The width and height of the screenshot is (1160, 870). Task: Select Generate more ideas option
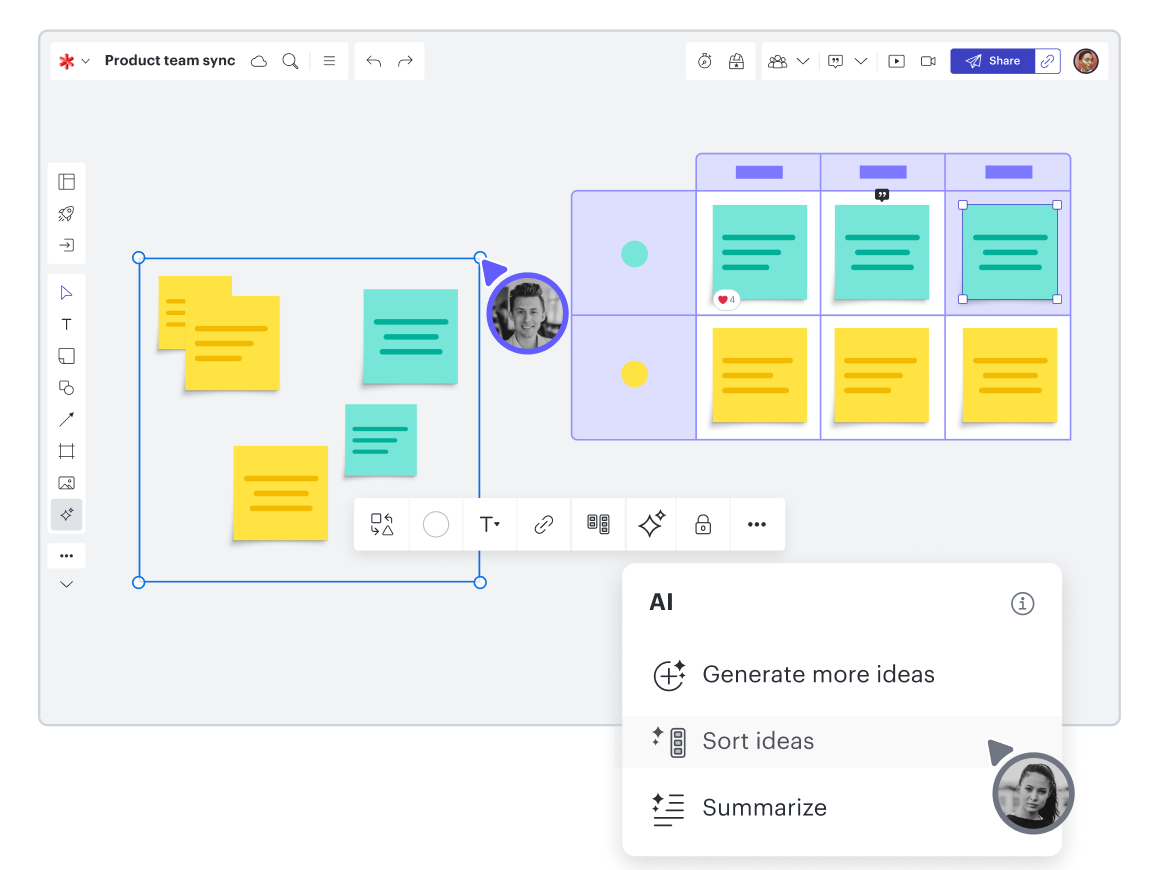(818, 675)
